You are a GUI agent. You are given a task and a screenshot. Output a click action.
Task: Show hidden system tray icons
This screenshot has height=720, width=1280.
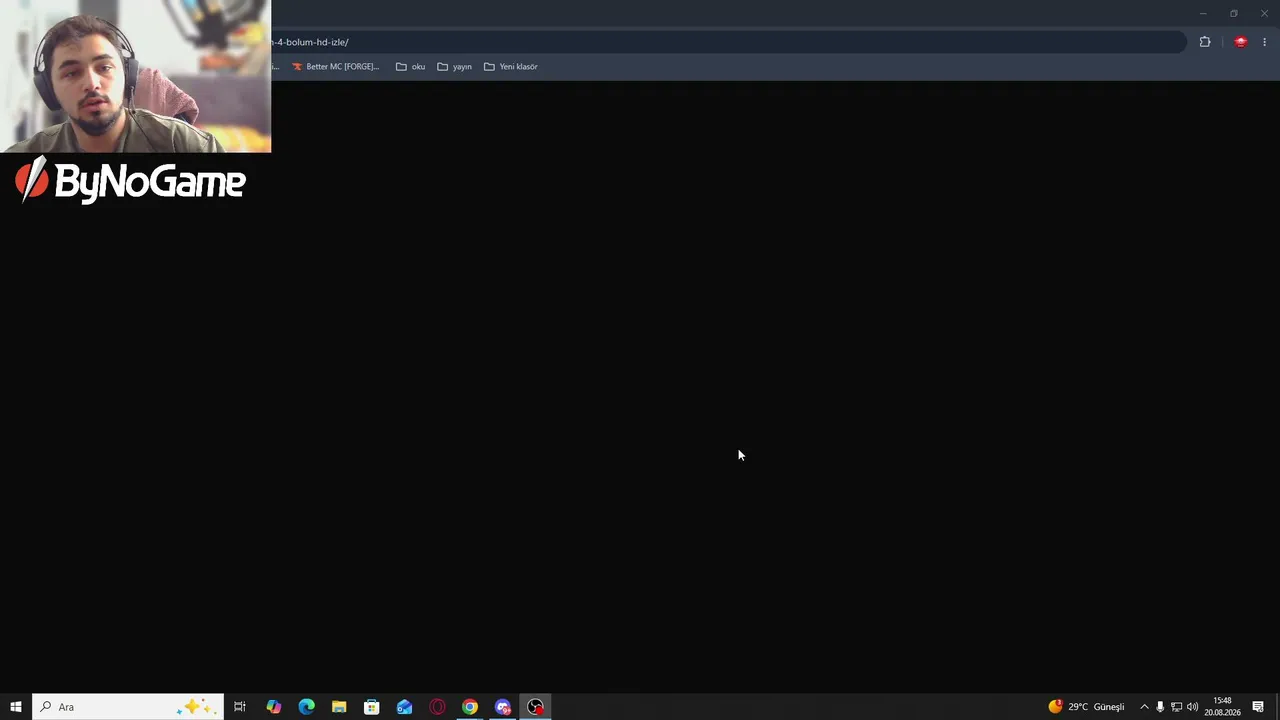click(x=1144, y=707)
